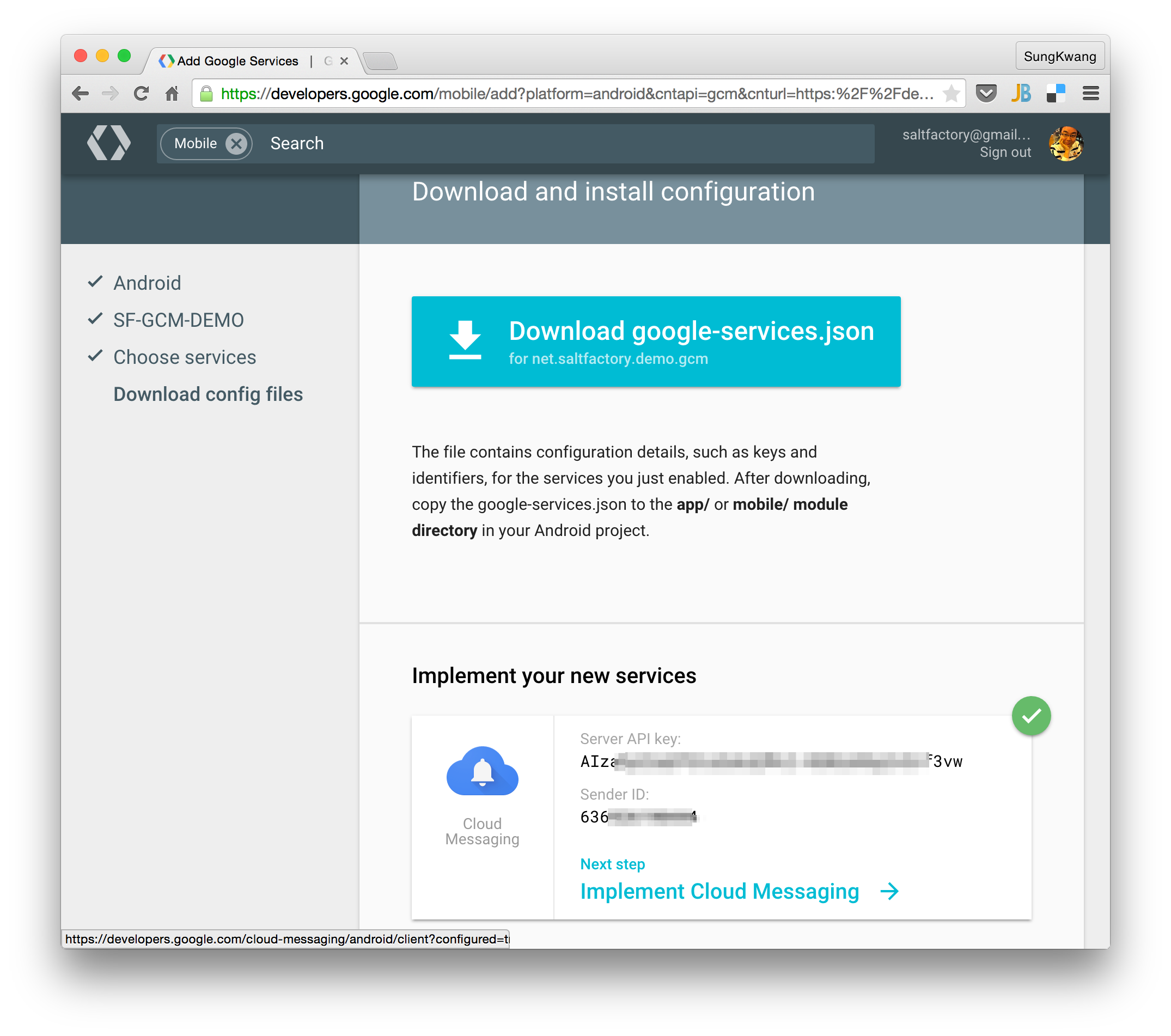Click the green checkmark badge
The image size is (1171, 1036).
tap(1031, 716)
